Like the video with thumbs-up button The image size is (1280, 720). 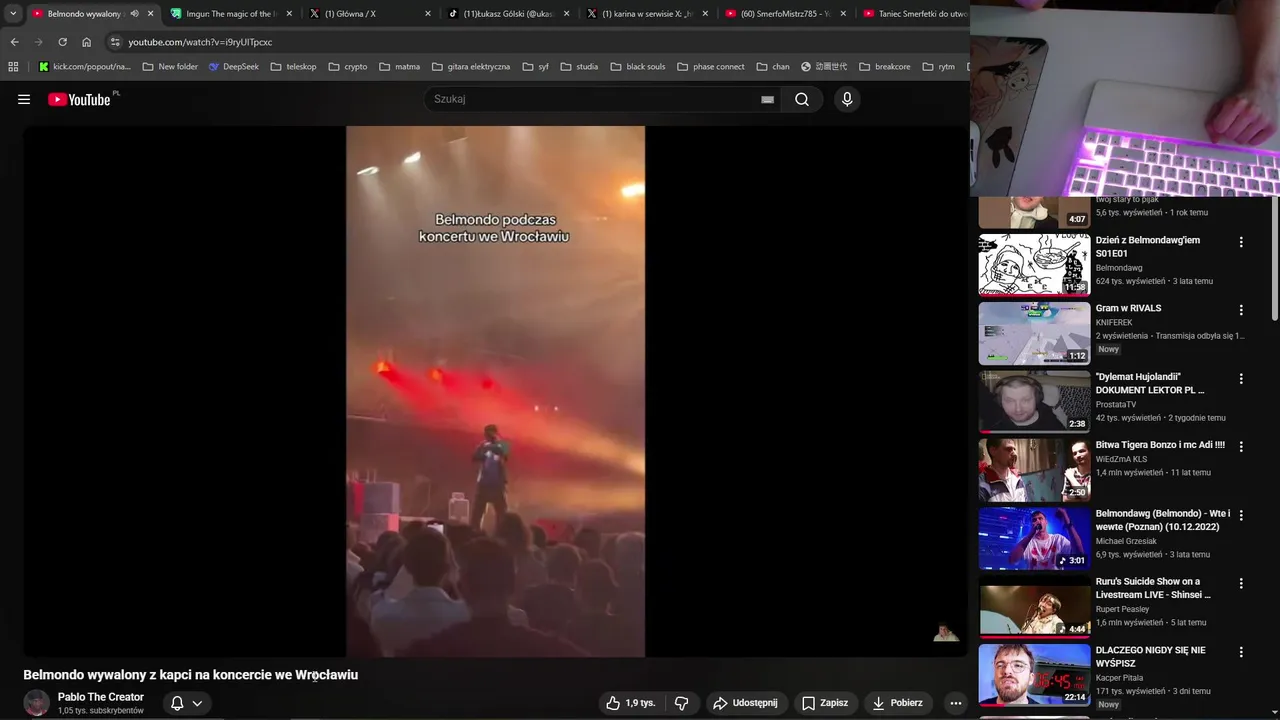tap(630, 703)
